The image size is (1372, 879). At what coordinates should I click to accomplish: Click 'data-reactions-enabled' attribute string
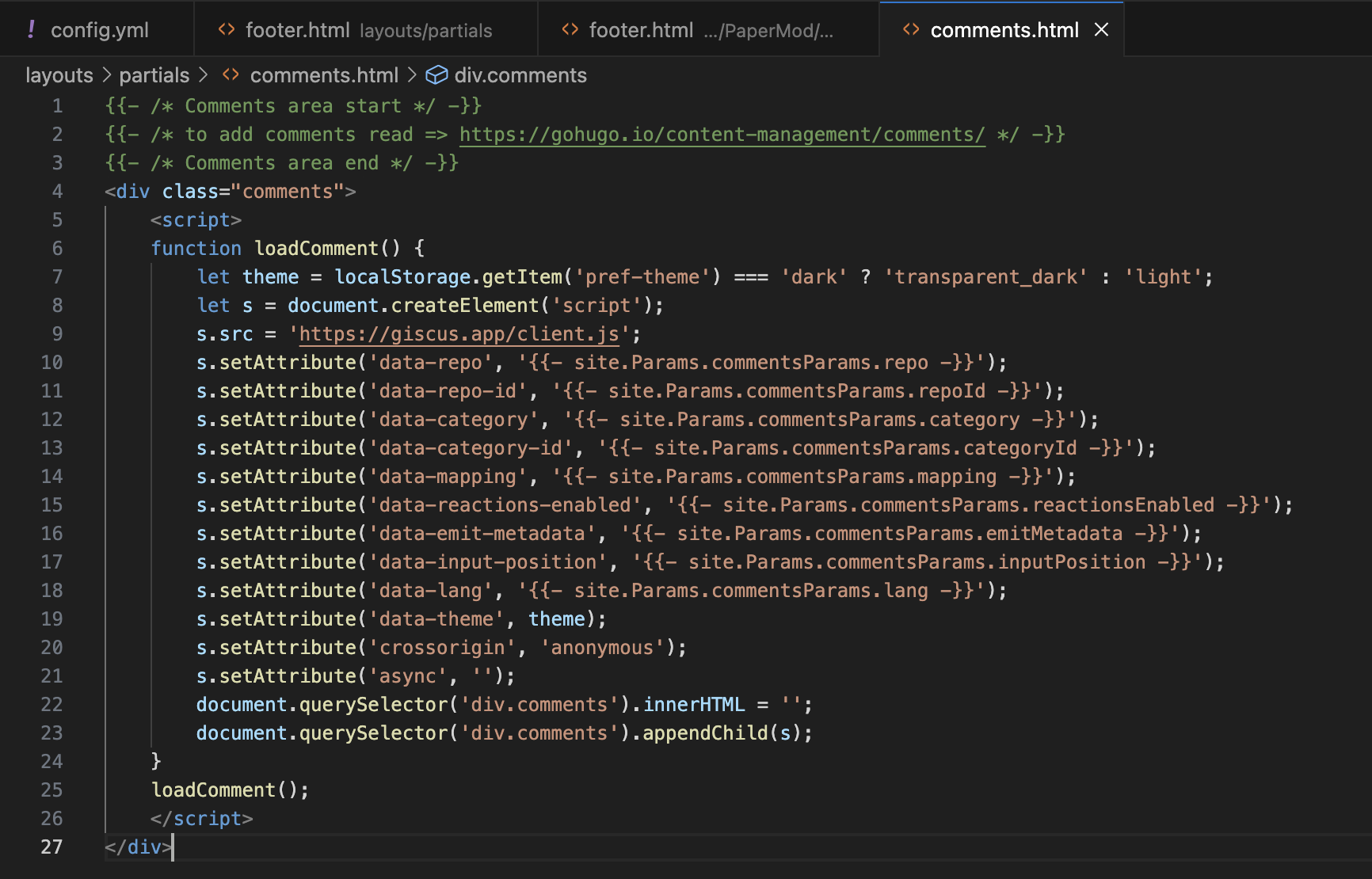click(505, 505)
